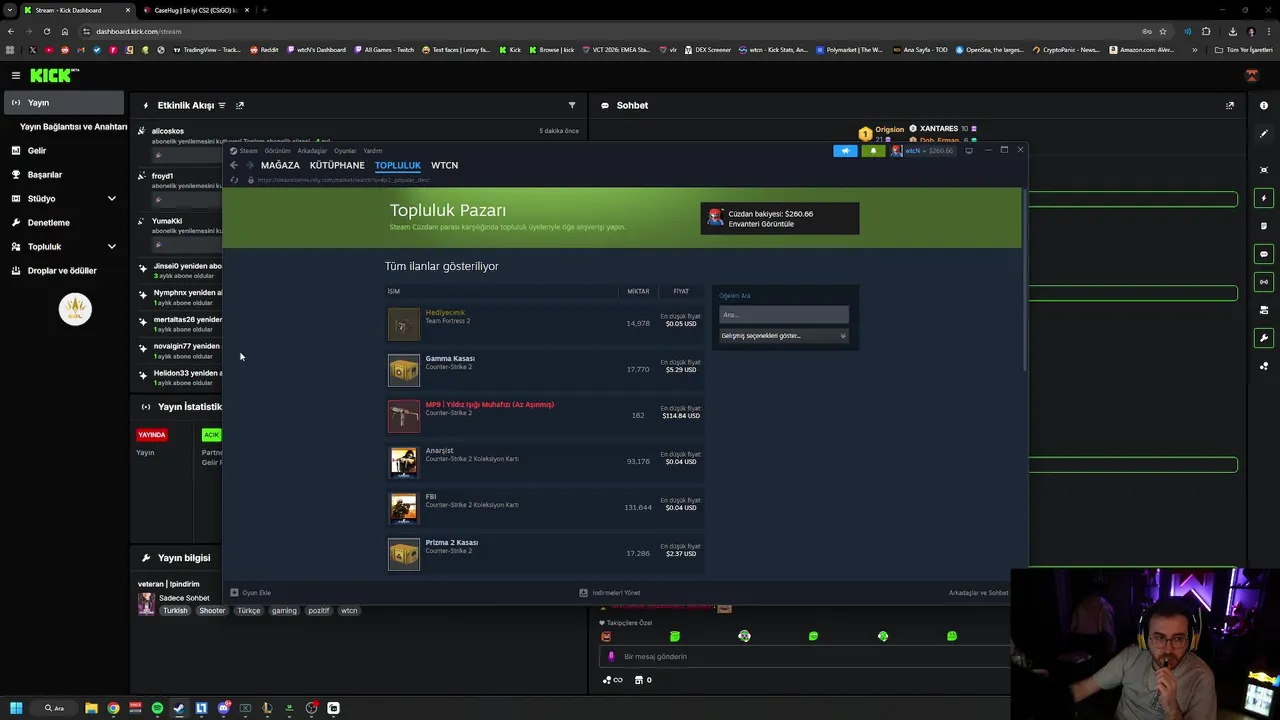This screenshot has height=720, width=1280.
Task: Click Steam market search field
Action: tap(783, 315)
